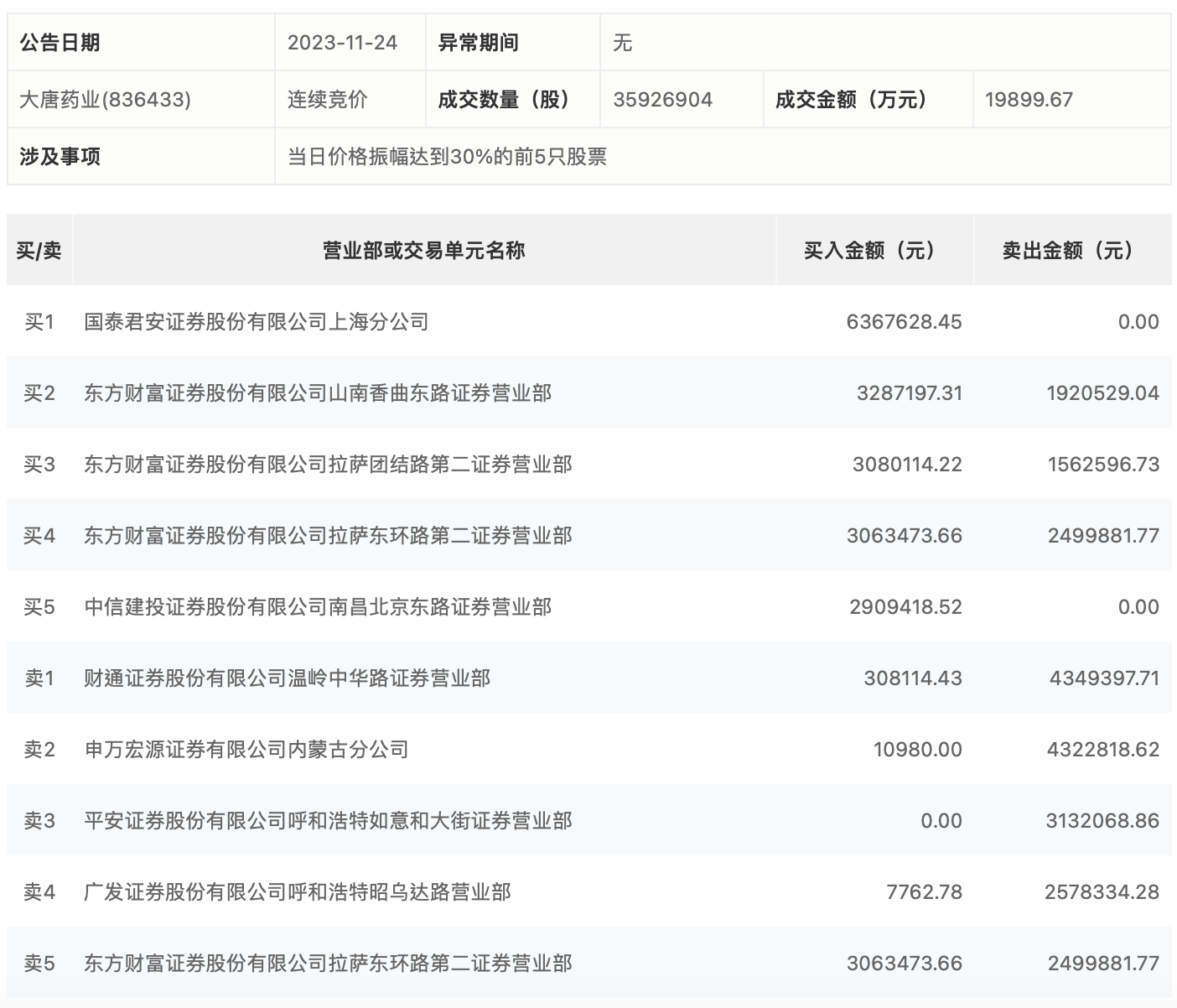Select 3063473.66 in the 买4 row

coord(905,536)
